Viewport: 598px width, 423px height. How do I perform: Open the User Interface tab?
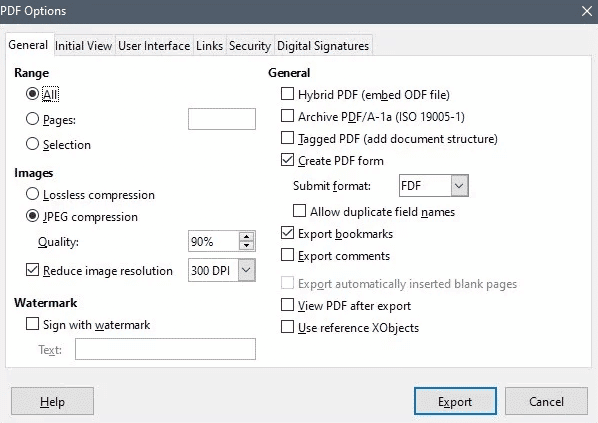pos(154,46)
